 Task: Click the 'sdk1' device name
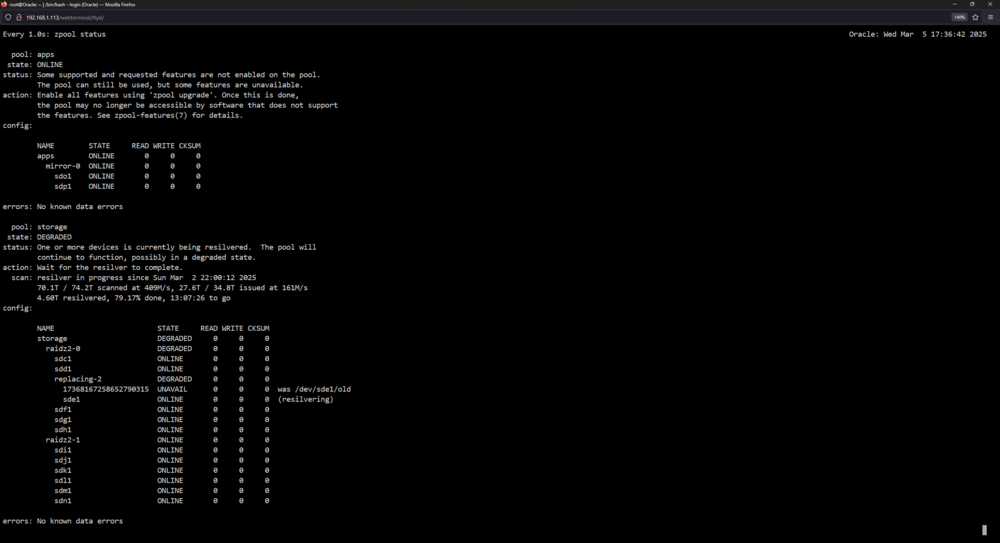(x=62, y=471)
